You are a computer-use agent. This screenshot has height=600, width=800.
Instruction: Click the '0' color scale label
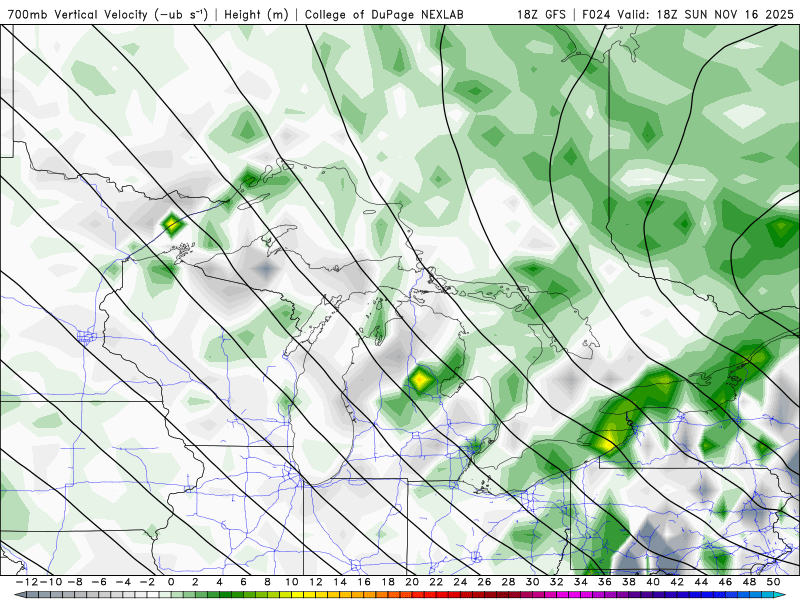171,582
